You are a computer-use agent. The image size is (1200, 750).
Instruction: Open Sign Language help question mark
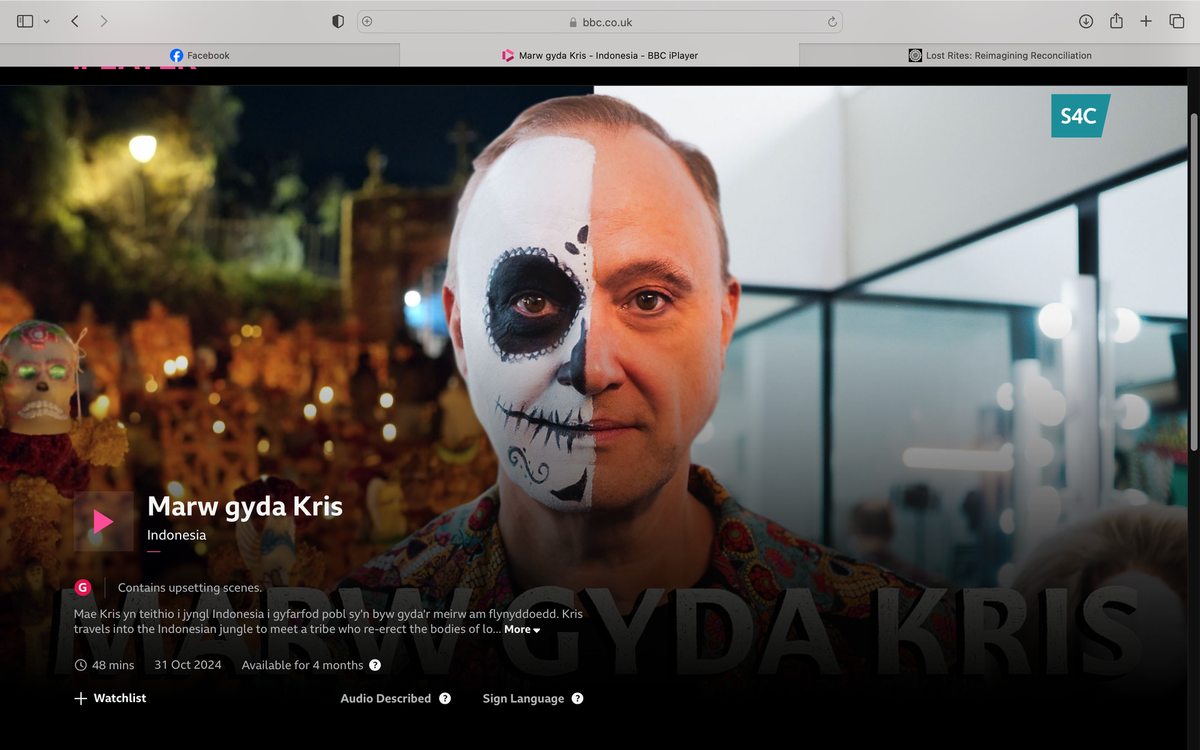pos(577,698)
